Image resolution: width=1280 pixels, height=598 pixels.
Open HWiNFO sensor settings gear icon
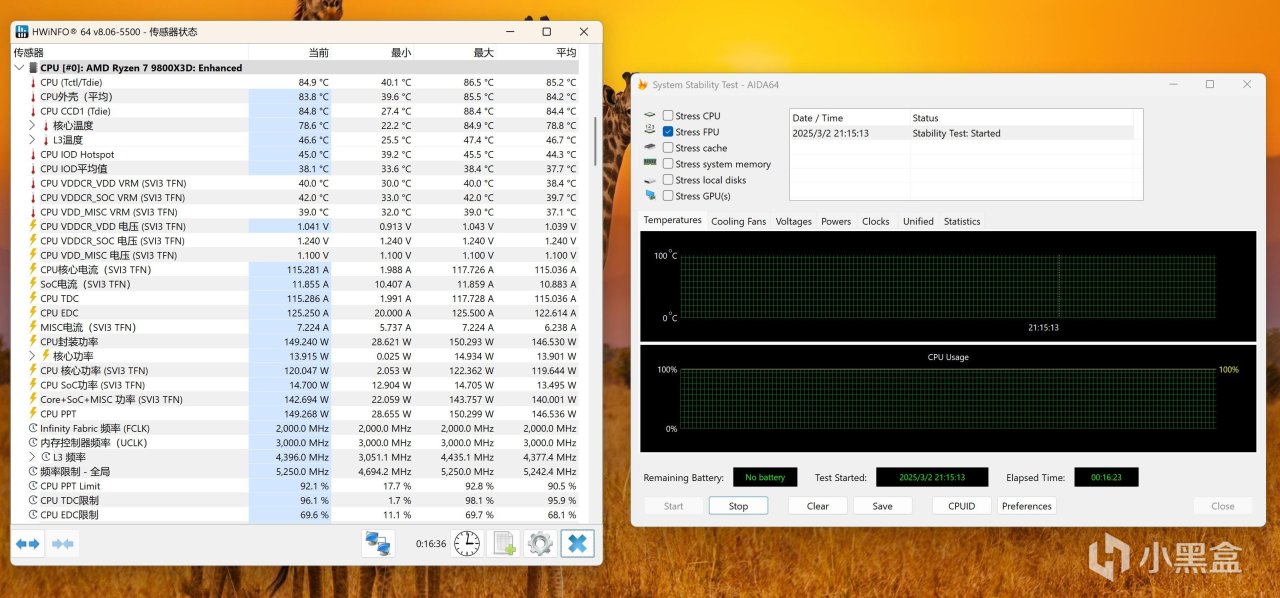coord(540,544)
